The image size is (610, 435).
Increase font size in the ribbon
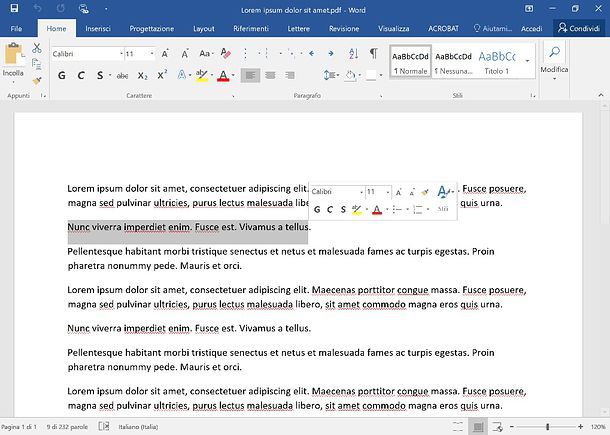tap(165, 54)
